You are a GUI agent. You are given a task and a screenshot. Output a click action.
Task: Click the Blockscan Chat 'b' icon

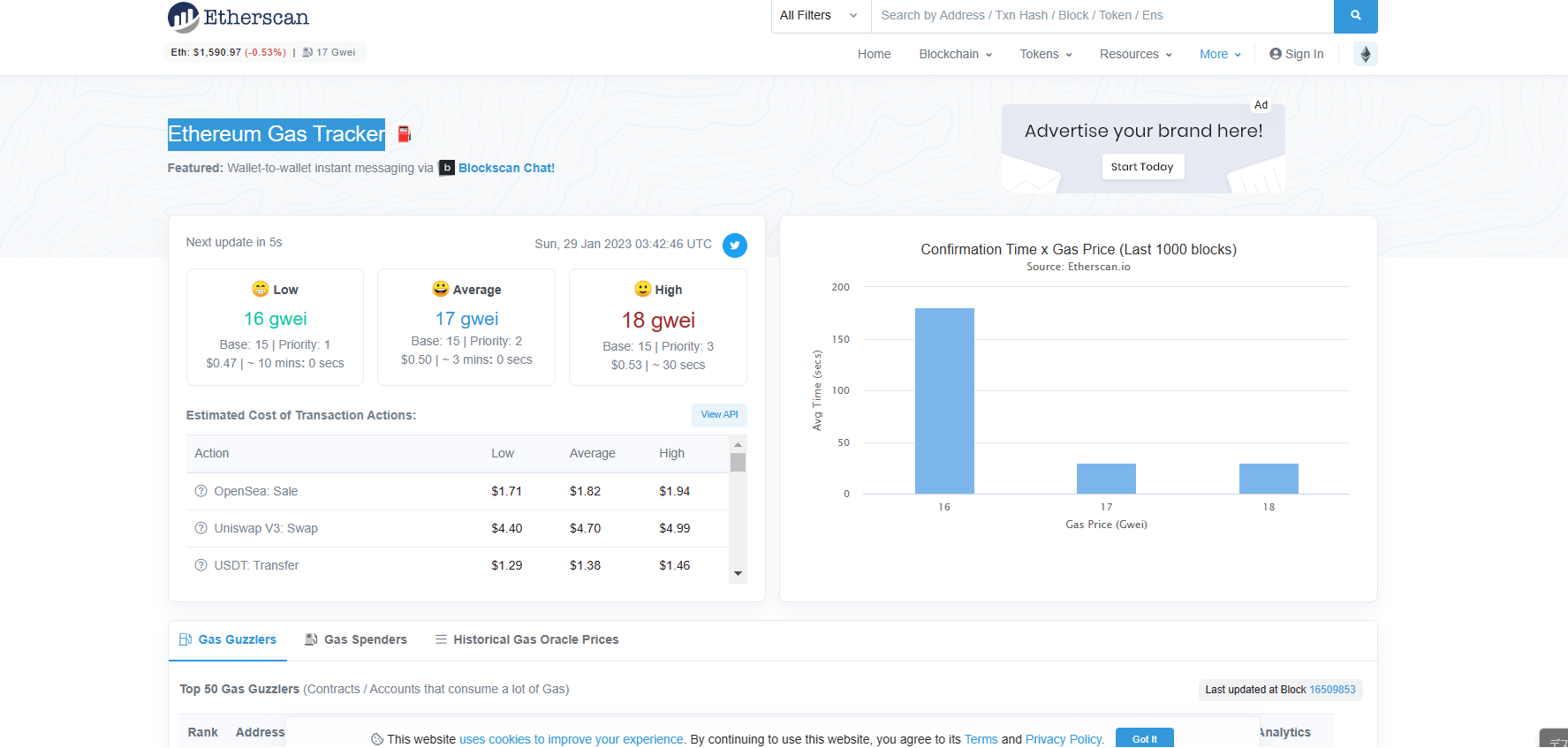[447, 168]
